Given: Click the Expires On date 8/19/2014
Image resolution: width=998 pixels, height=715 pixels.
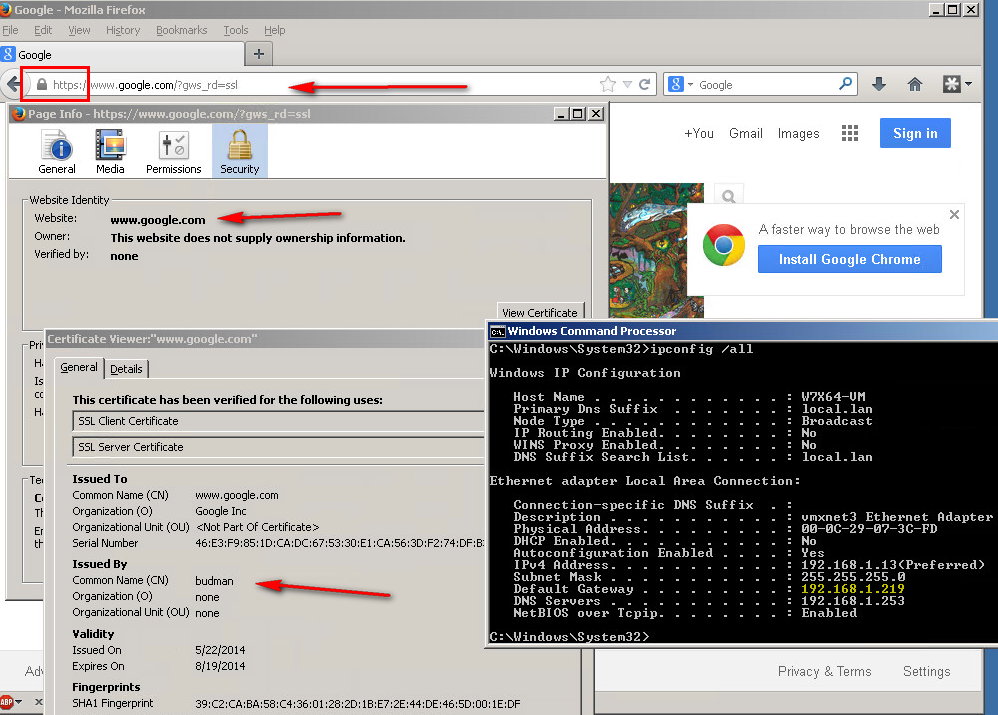Looking at the screenshot, I should click(220, 666).
